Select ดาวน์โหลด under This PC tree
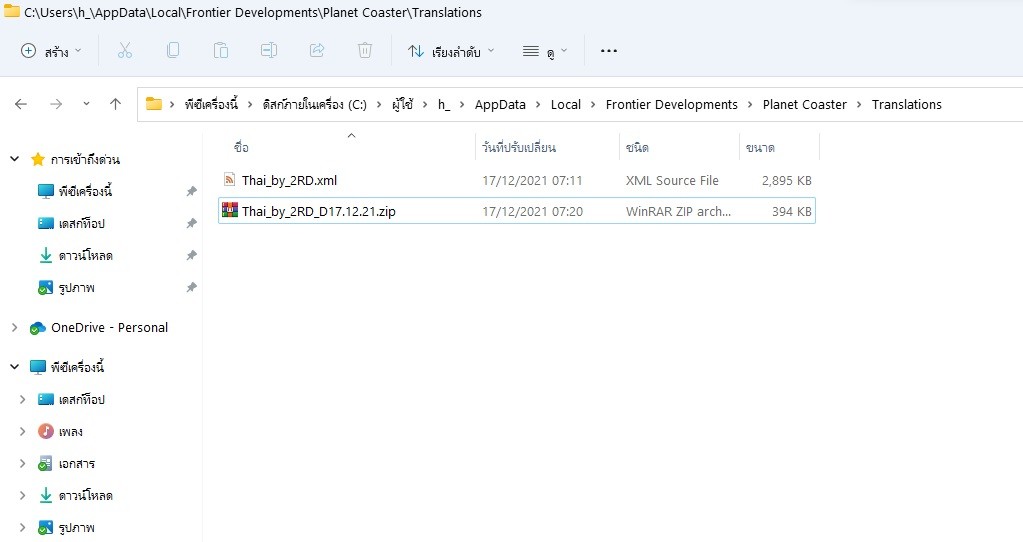 pyautogui.click(x=75, y=495)
